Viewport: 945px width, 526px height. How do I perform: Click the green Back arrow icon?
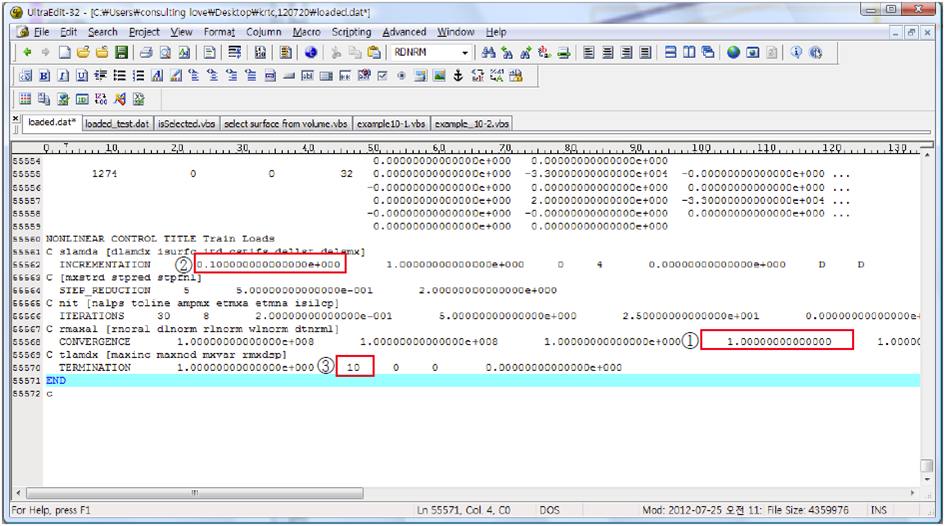pos(26,53)
